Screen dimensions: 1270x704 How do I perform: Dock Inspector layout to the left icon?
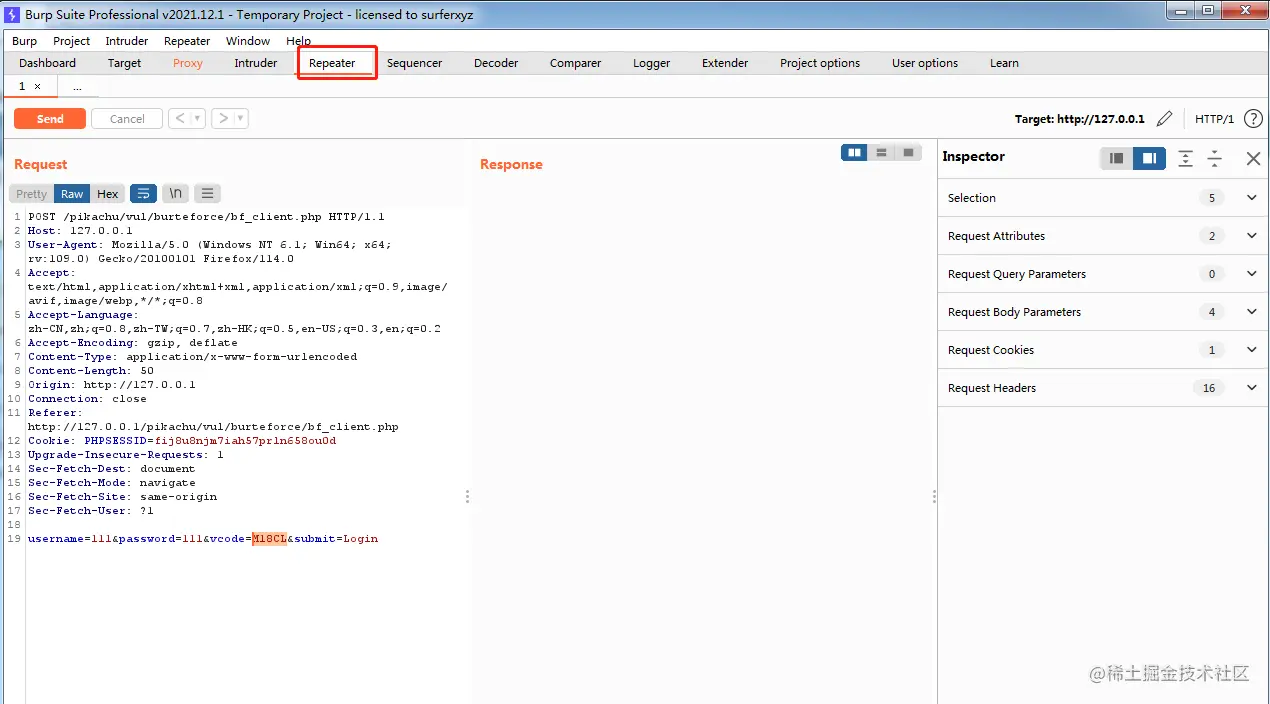[1117, 158]
